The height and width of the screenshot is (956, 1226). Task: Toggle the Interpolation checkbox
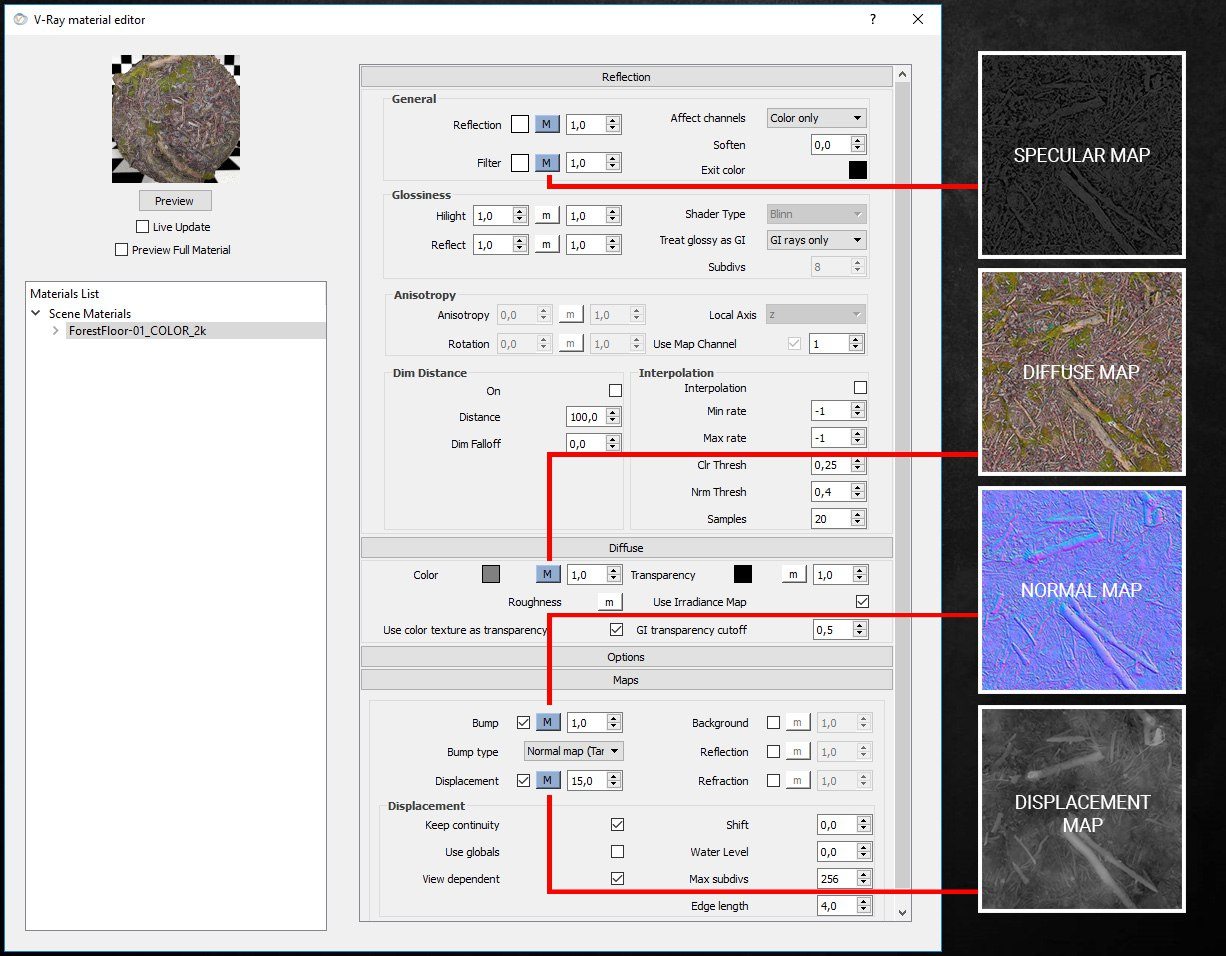click(860, 388)
